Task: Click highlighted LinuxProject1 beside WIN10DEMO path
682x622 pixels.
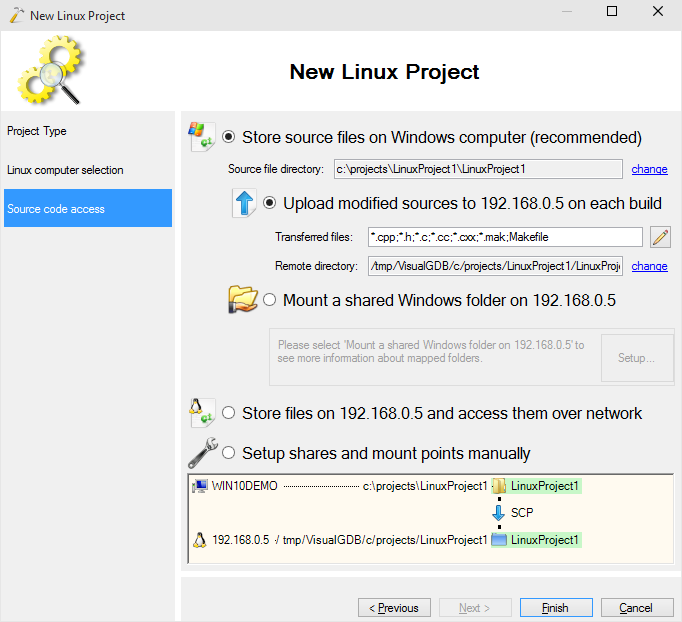Action: coord(545,486)
